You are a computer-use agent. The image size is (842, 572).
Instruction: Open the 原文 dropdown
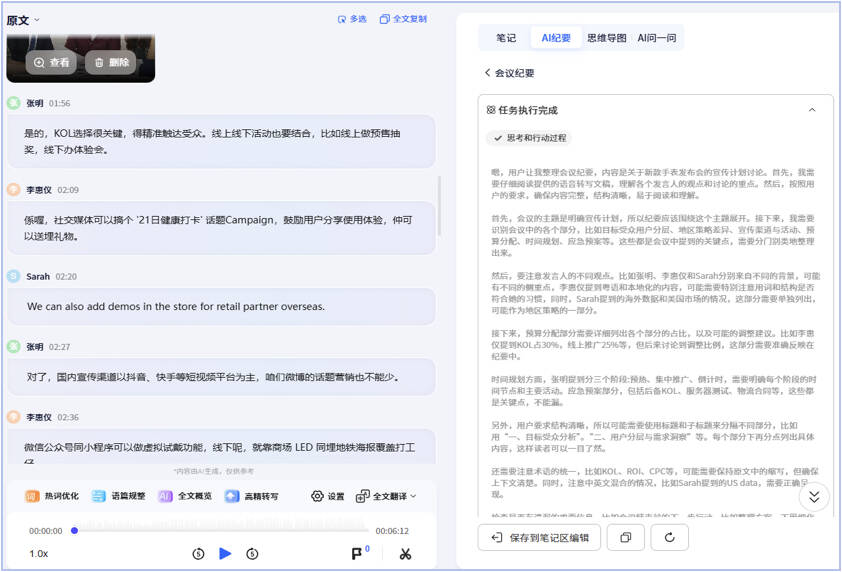[x=24, y=20]
